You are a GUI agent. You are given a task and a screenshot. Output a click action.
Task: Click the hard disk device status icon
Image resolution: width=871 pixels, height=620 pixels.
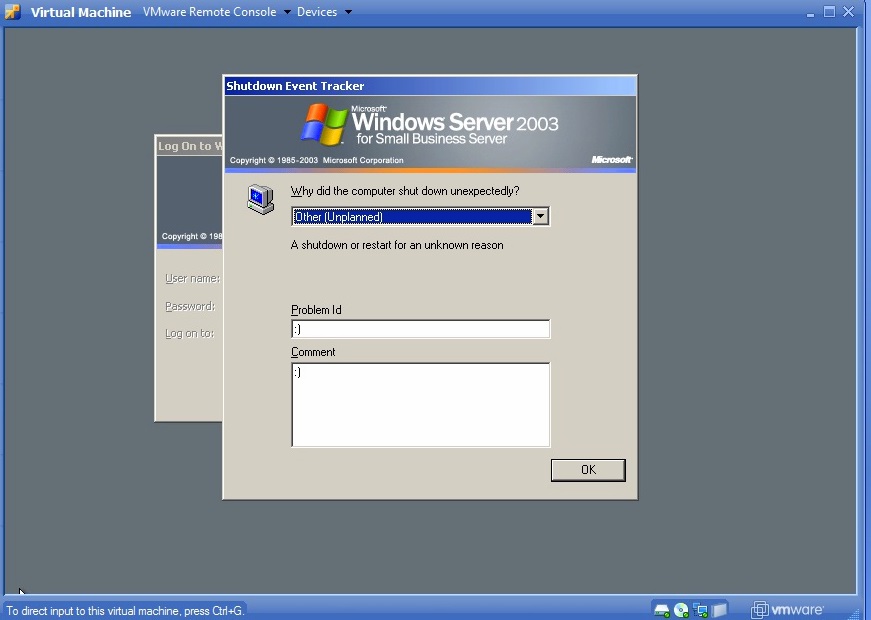click(x=662, y=611)
